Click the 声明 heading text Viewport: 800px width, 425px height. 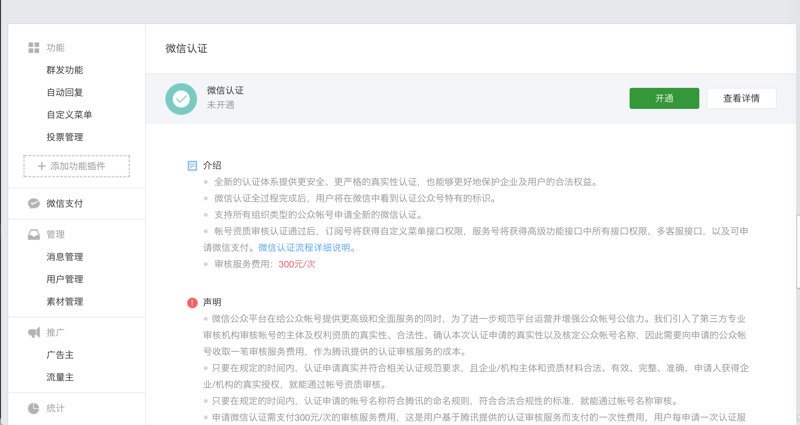coord(212,302)
